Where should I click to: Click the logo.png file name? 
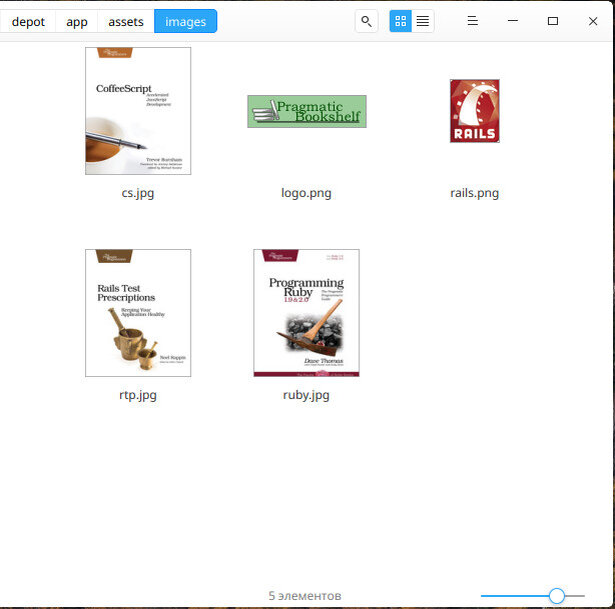coord(306,193)
